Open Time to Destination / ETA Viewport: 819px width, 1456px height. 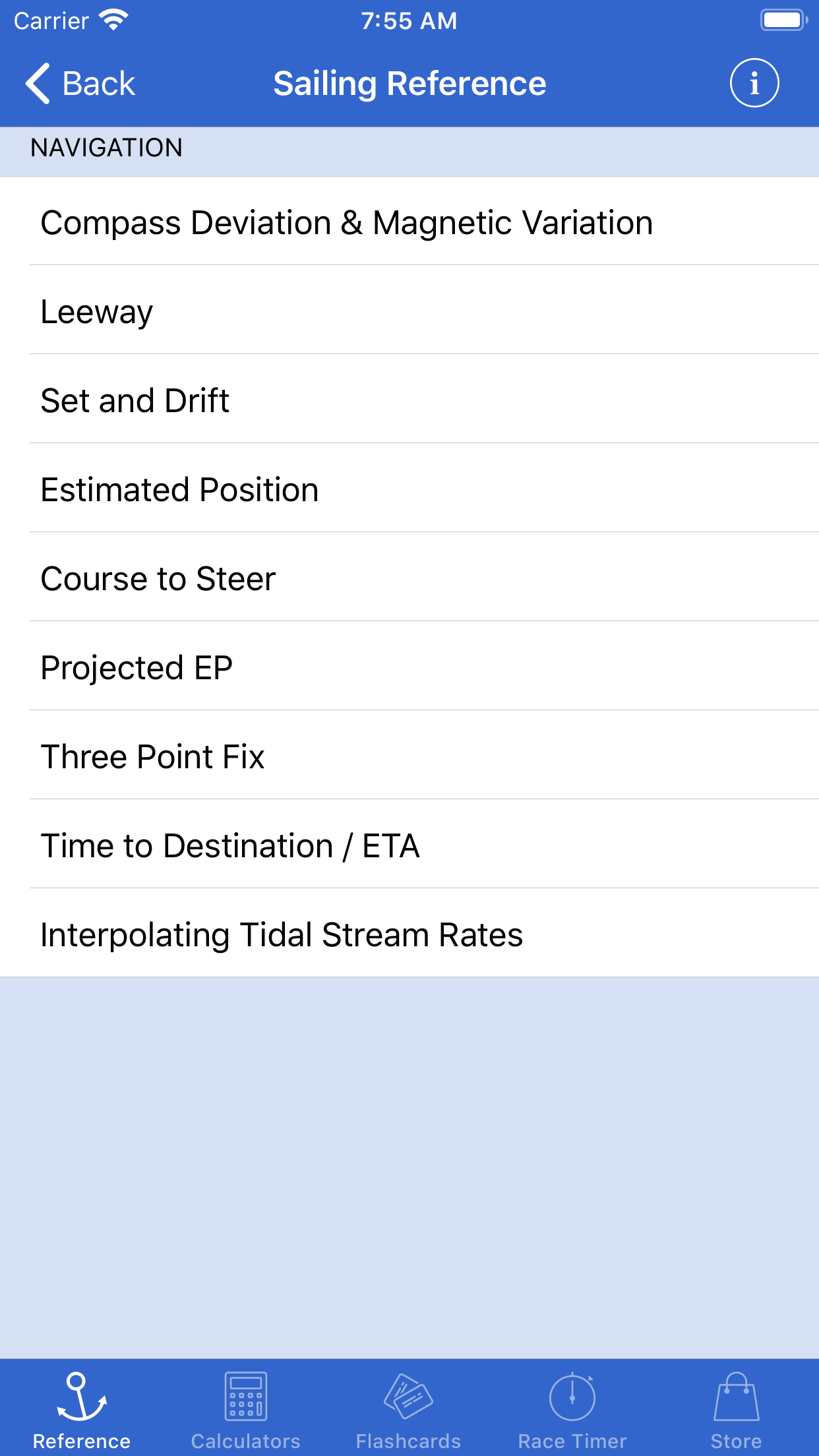point(230,845)
